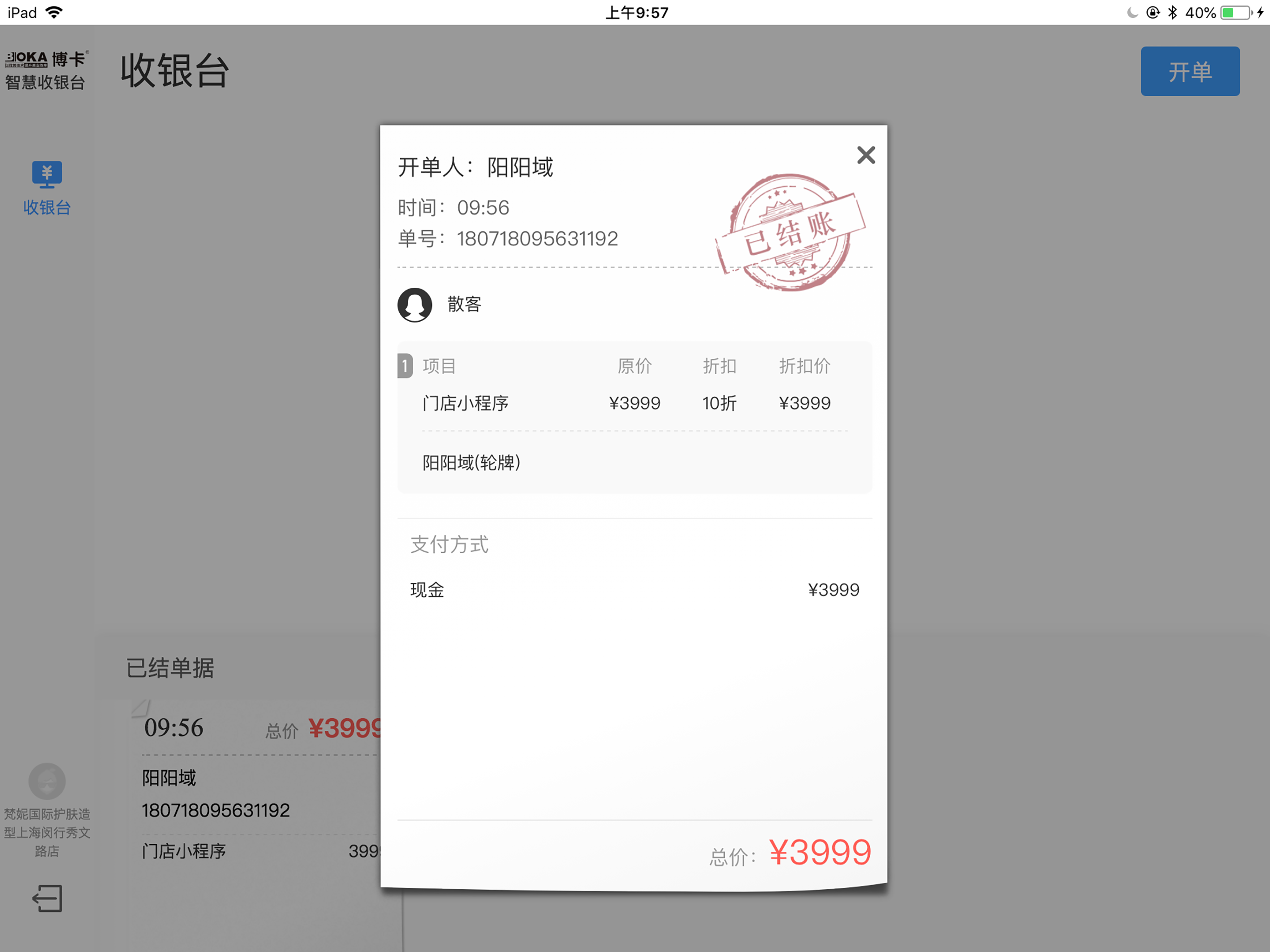The height and width of the screenshot is (952, 1270).
Task: Tap the order number 180718095631192 in popup
Action: tap(537, 239)
